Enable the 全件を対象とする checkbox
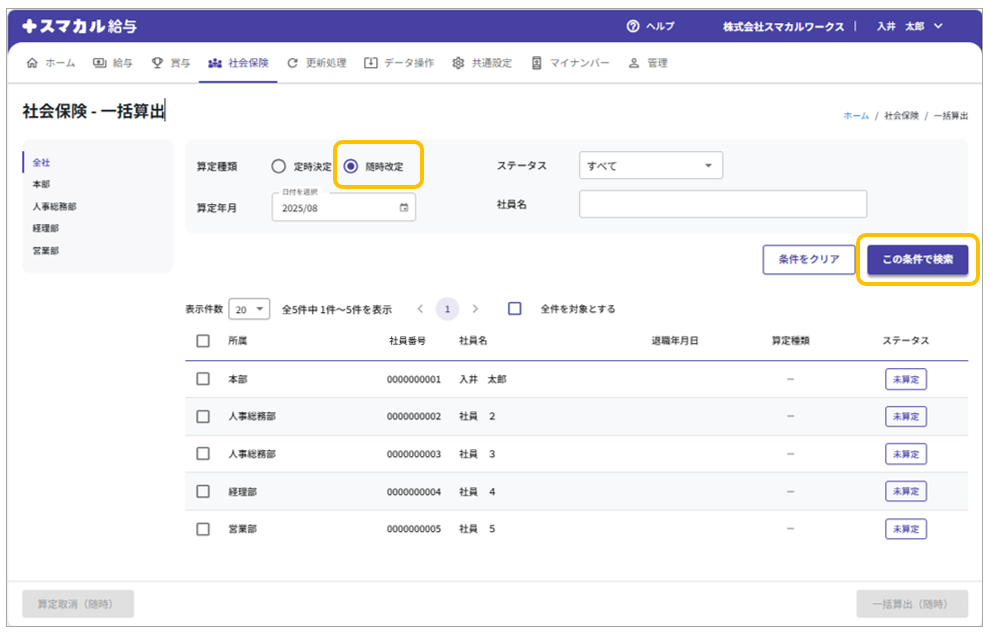This screenshot has height=632, width=989. pos(515,309)
